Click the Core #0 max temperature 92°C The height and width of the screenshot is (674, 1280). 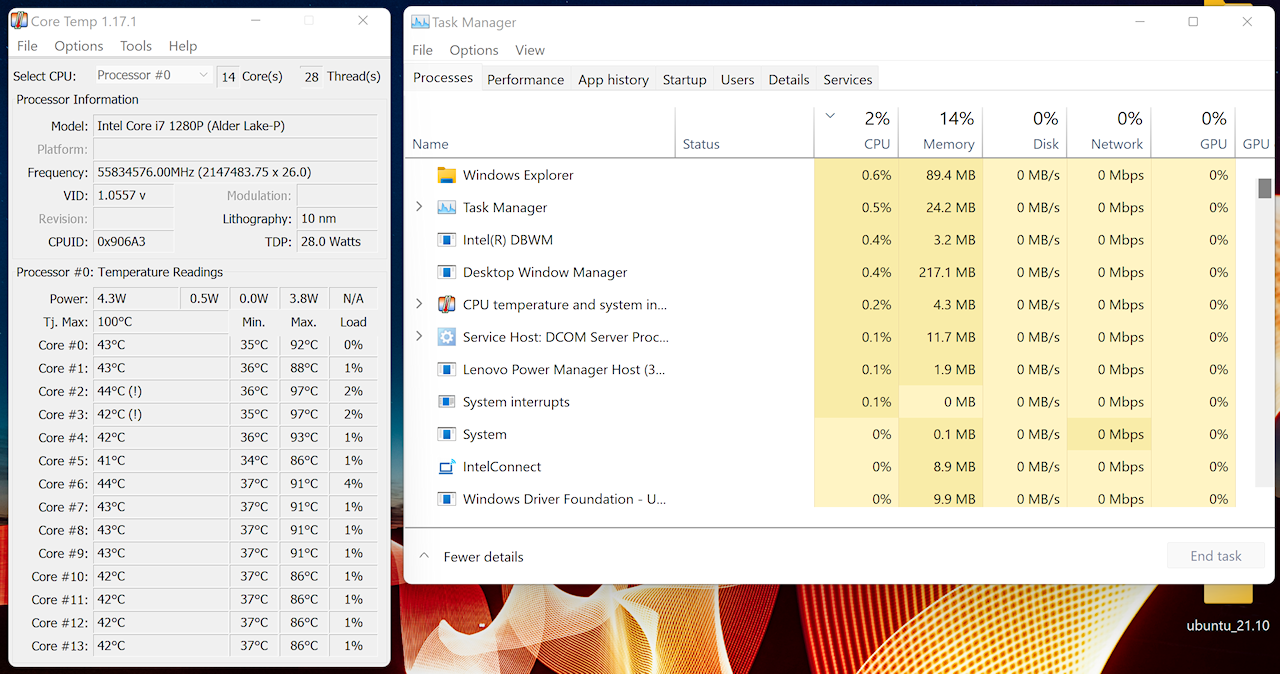pyautogui.click(x=304, y=345)
